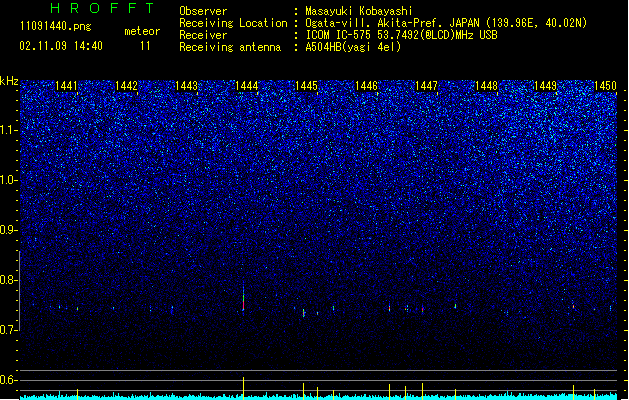The image size is (629, 400).
Task: Click the Observer label
Action: tap(203, 11)
